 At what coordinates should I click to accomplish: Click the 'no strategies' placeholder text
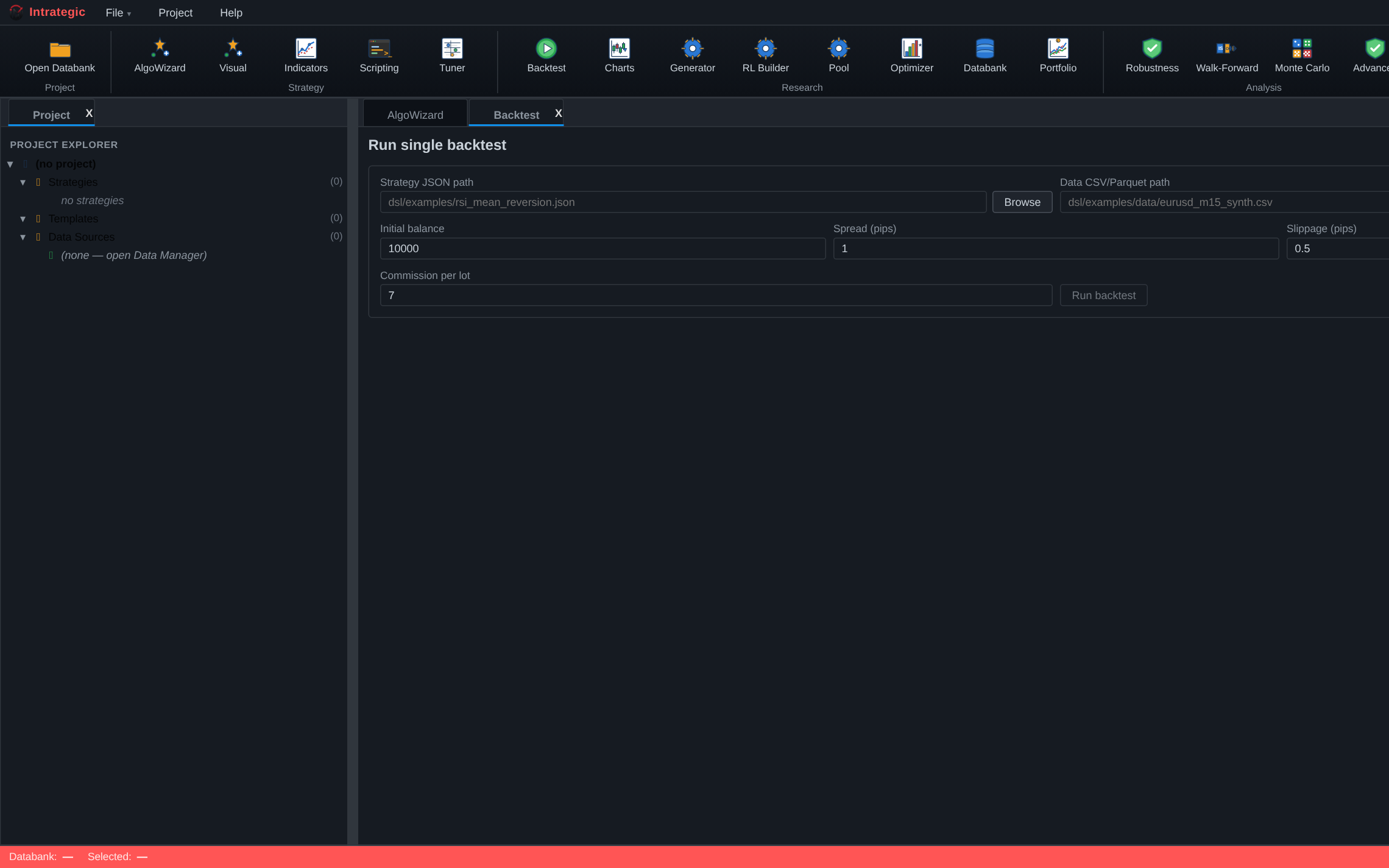tap(93, 200)
